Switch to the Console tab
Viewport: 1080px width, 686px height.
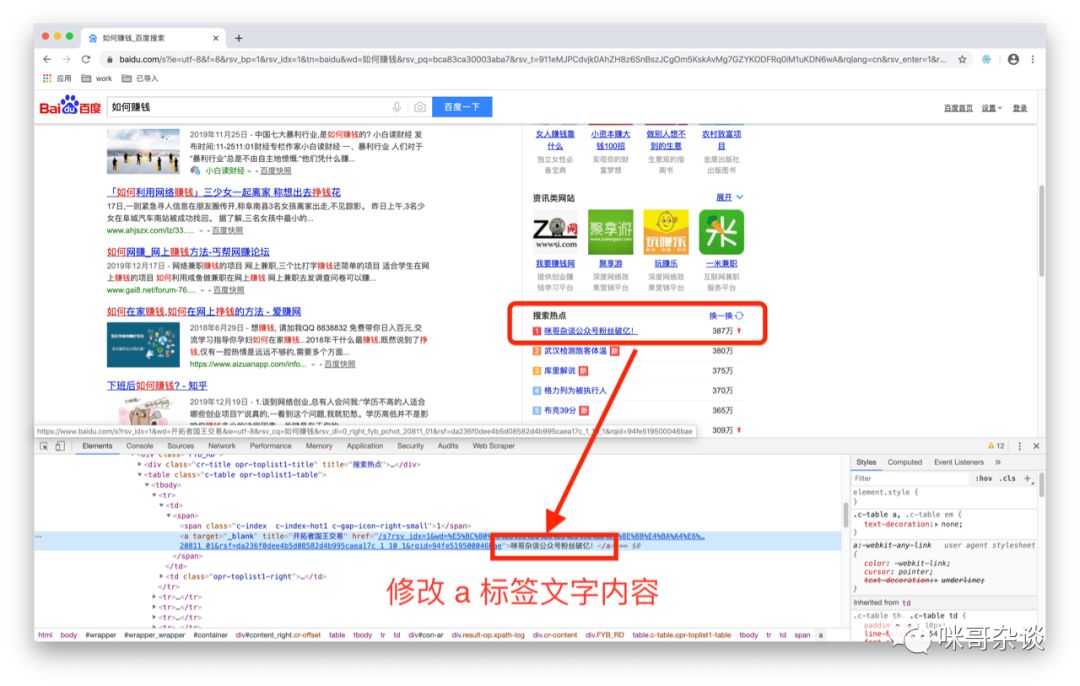pos(140,446)
